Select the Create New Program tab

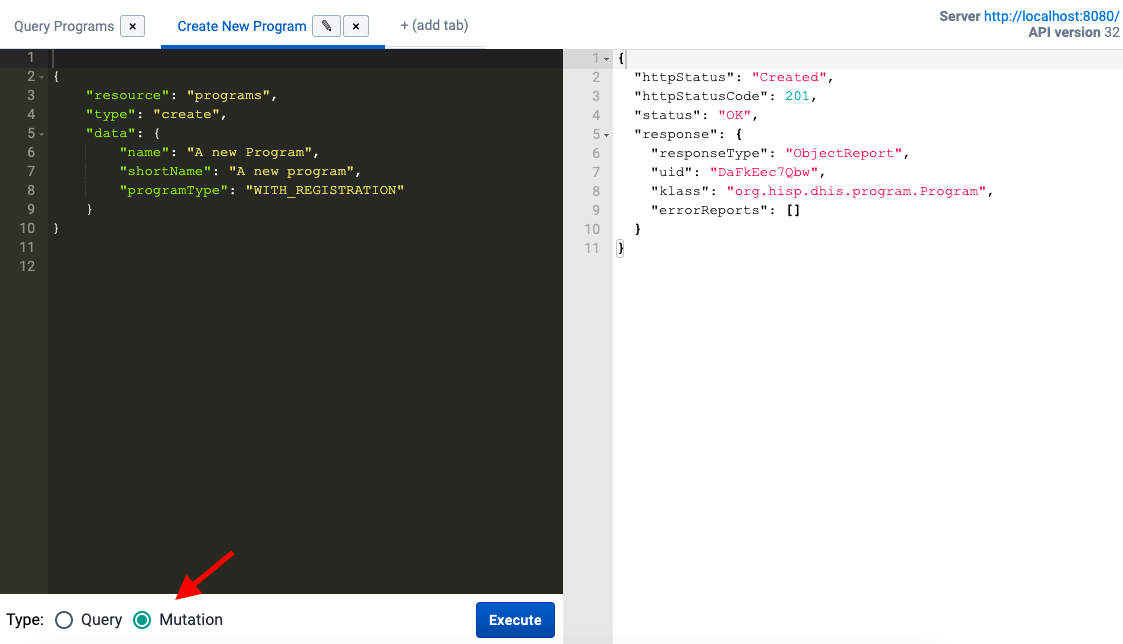pos(241,26)
